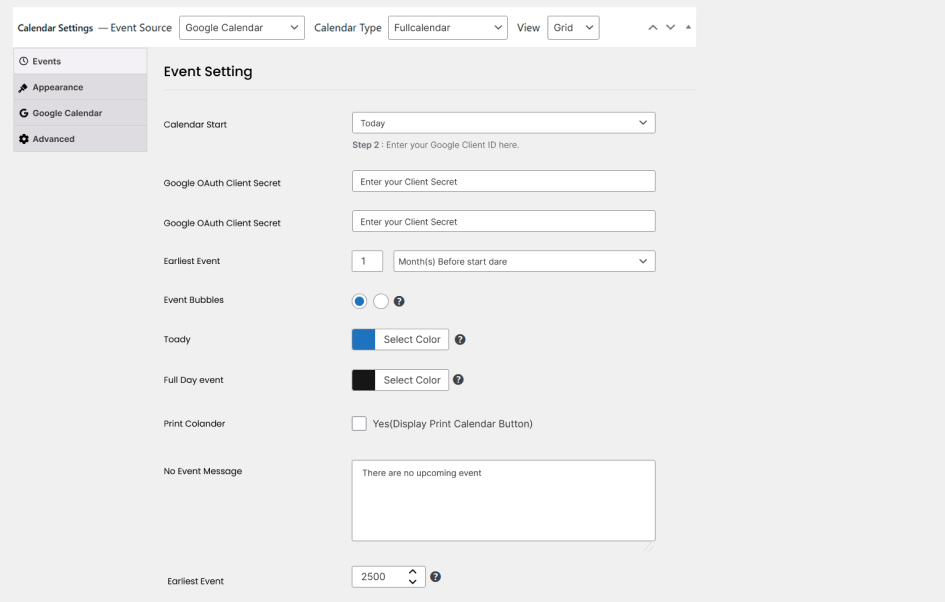Click the help icon beside Event Bubbles
Image resolution: width=945 pixels, height=602 pixels.
coord(399,301)
